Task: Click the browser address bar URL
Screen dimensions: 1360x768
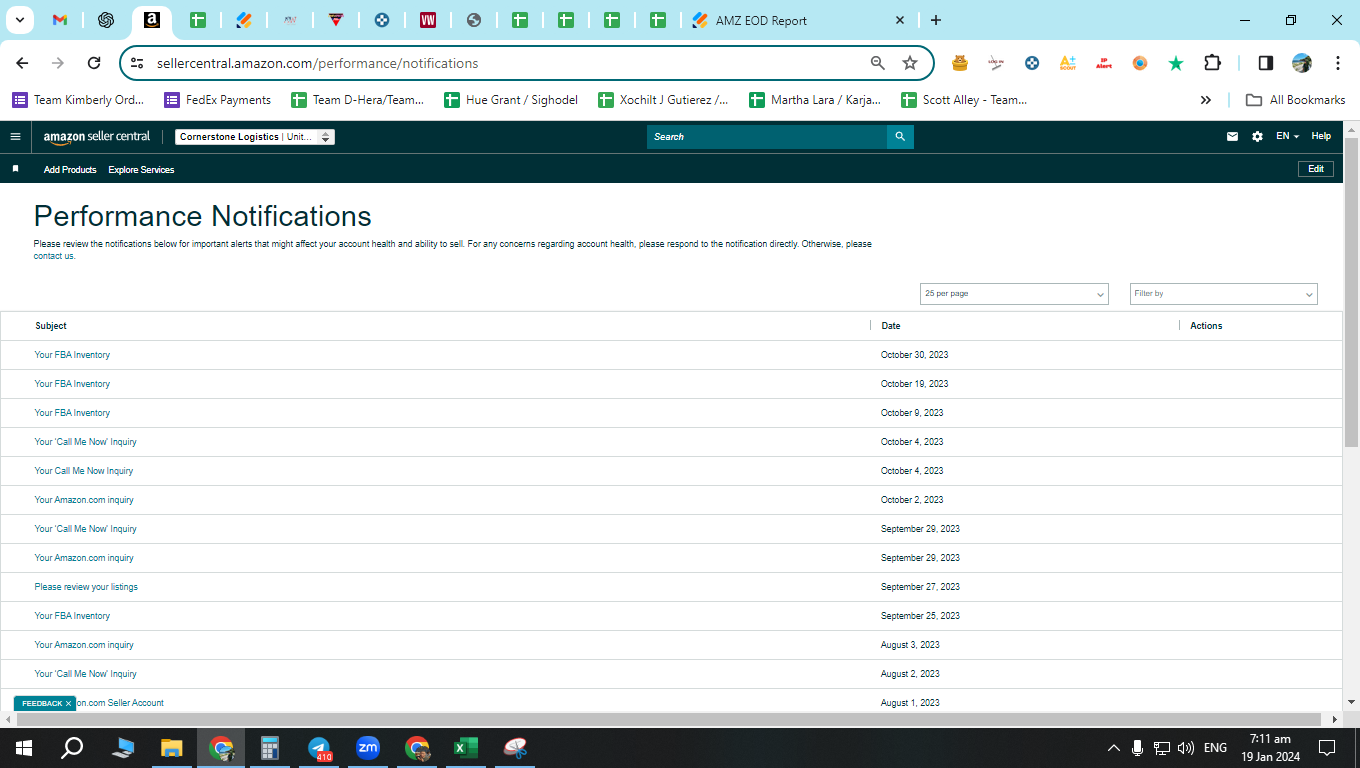Action: (x=318, y=63)
